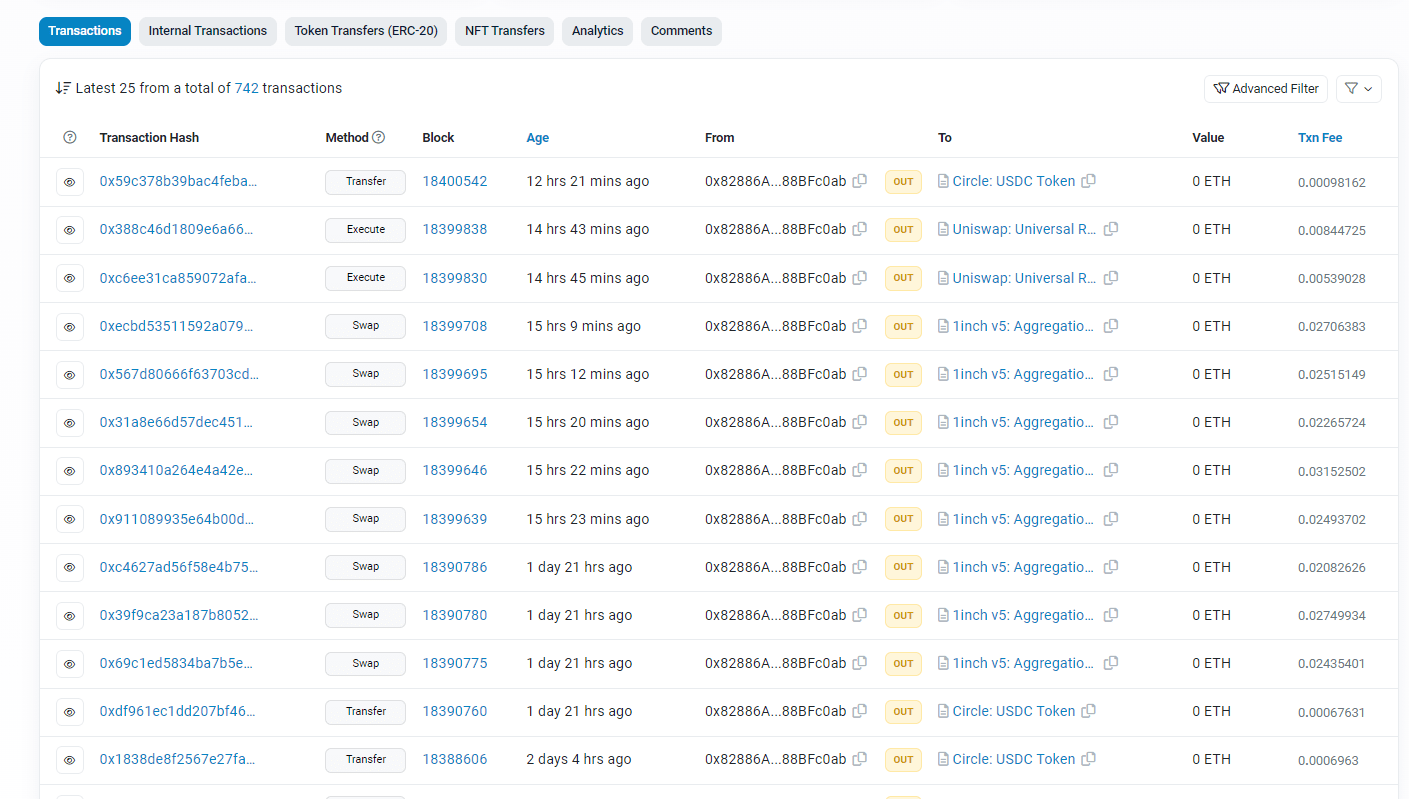This screenshot has width=1409, height=799.
Task: Toggle the Txn Fee column display
Action: click(1320, 138)
